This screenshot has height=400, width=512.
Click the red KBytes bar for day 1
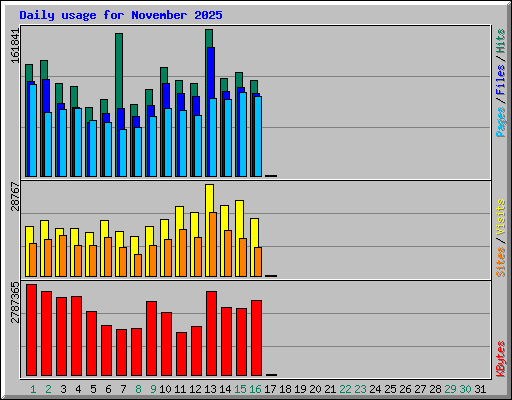[x=32, y=330]
